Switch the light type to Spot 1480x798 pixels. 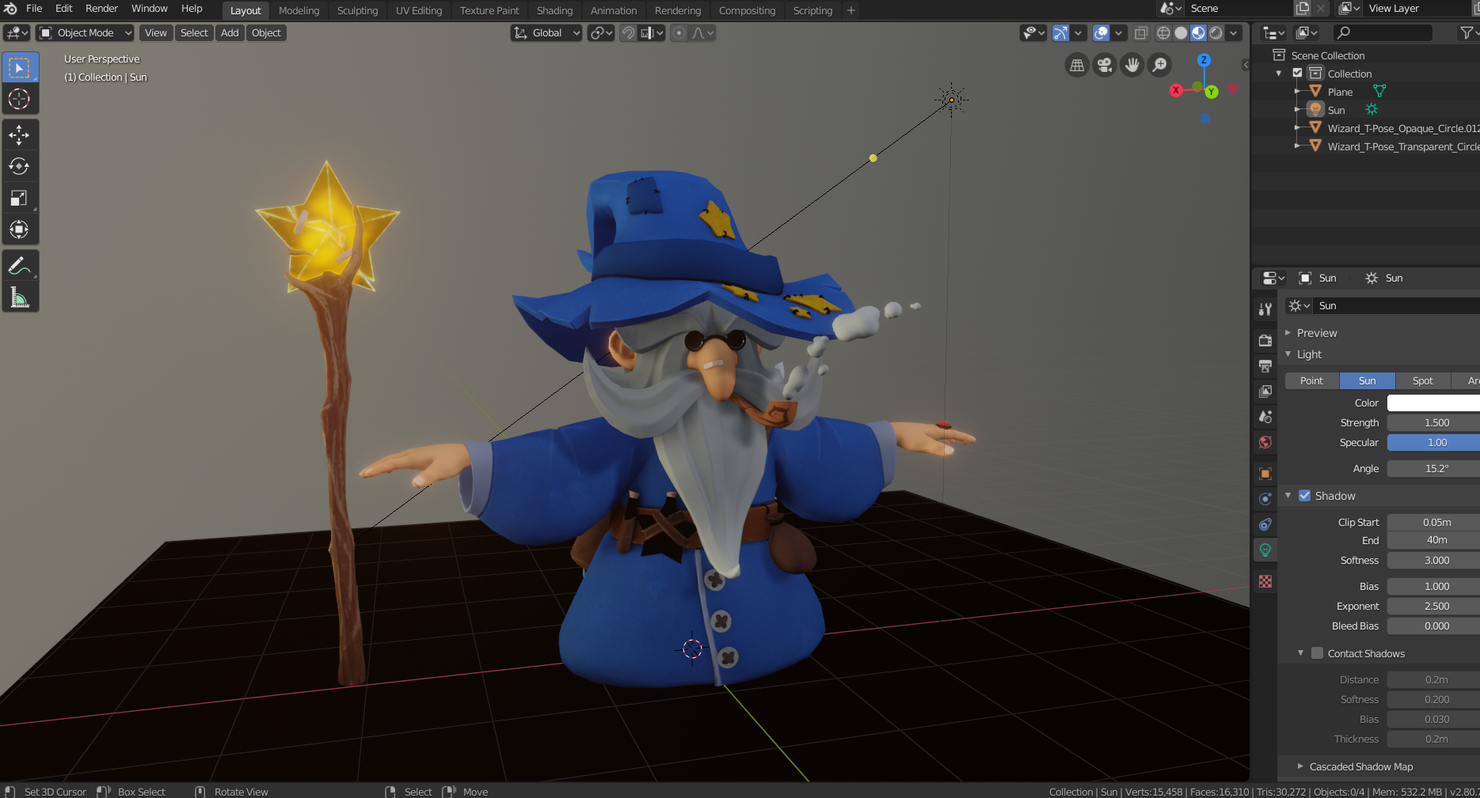pos(1422,380)
